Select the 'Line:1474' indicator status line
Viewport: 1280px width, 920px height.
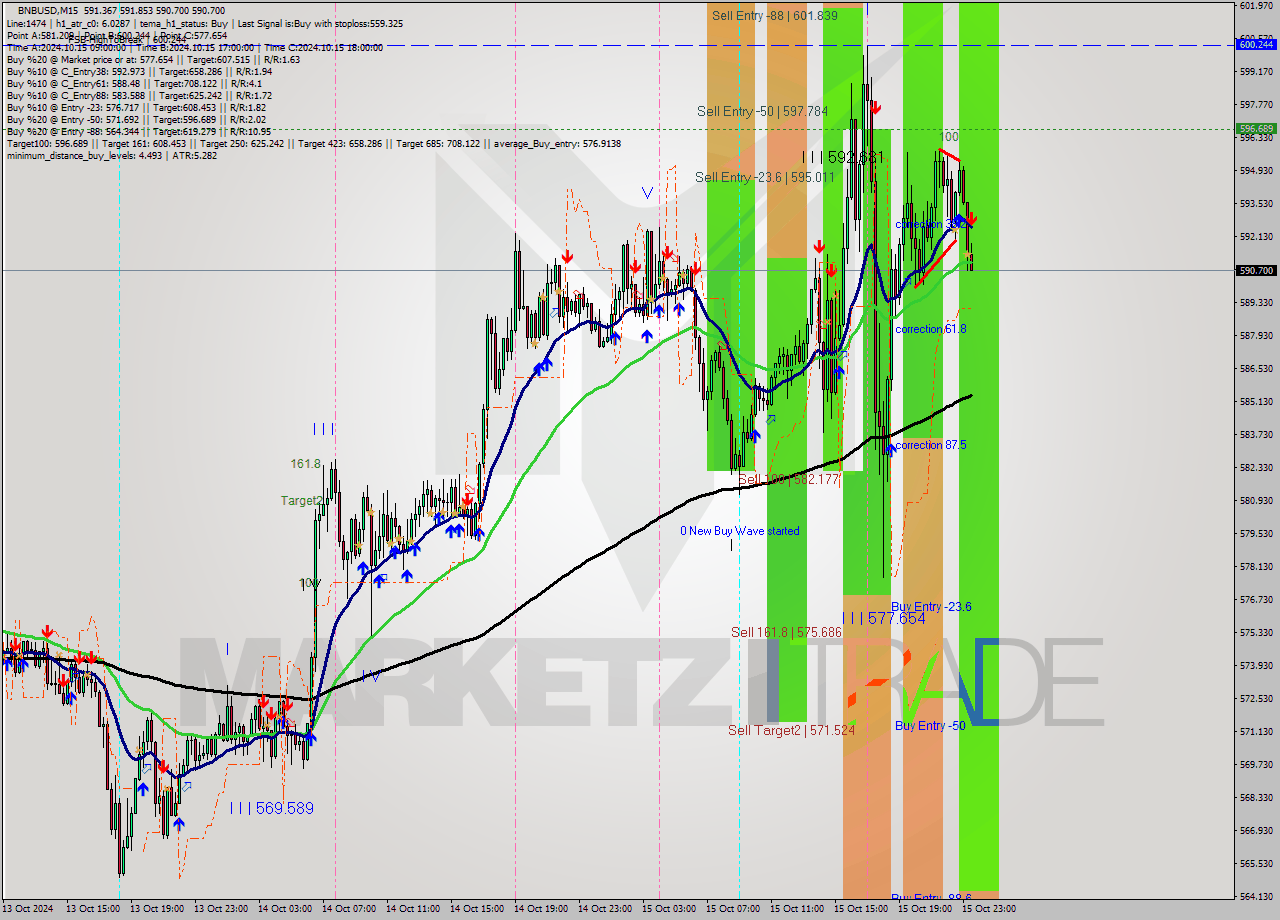pyautogui.click(x=205, y=23)
